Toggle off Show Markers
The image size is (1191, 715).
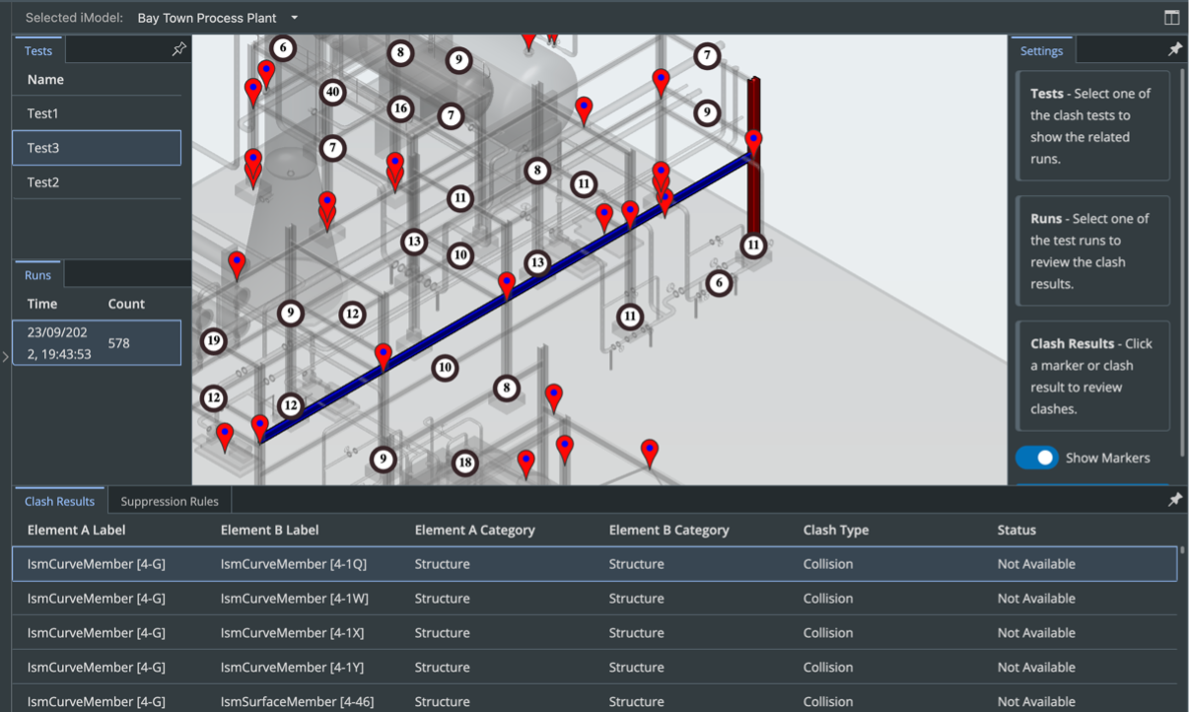[x=1037, y=457]
